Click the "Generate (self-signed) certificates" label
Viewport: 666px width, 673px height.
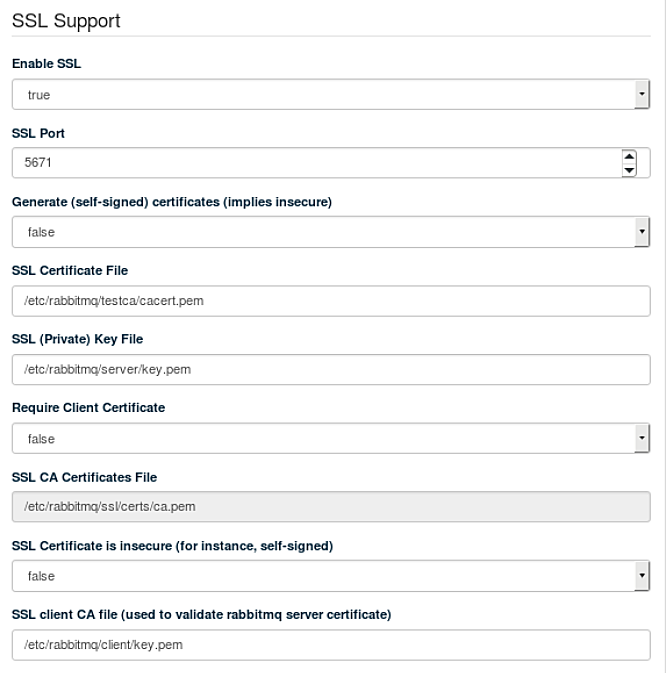click(x=171, y=201)
